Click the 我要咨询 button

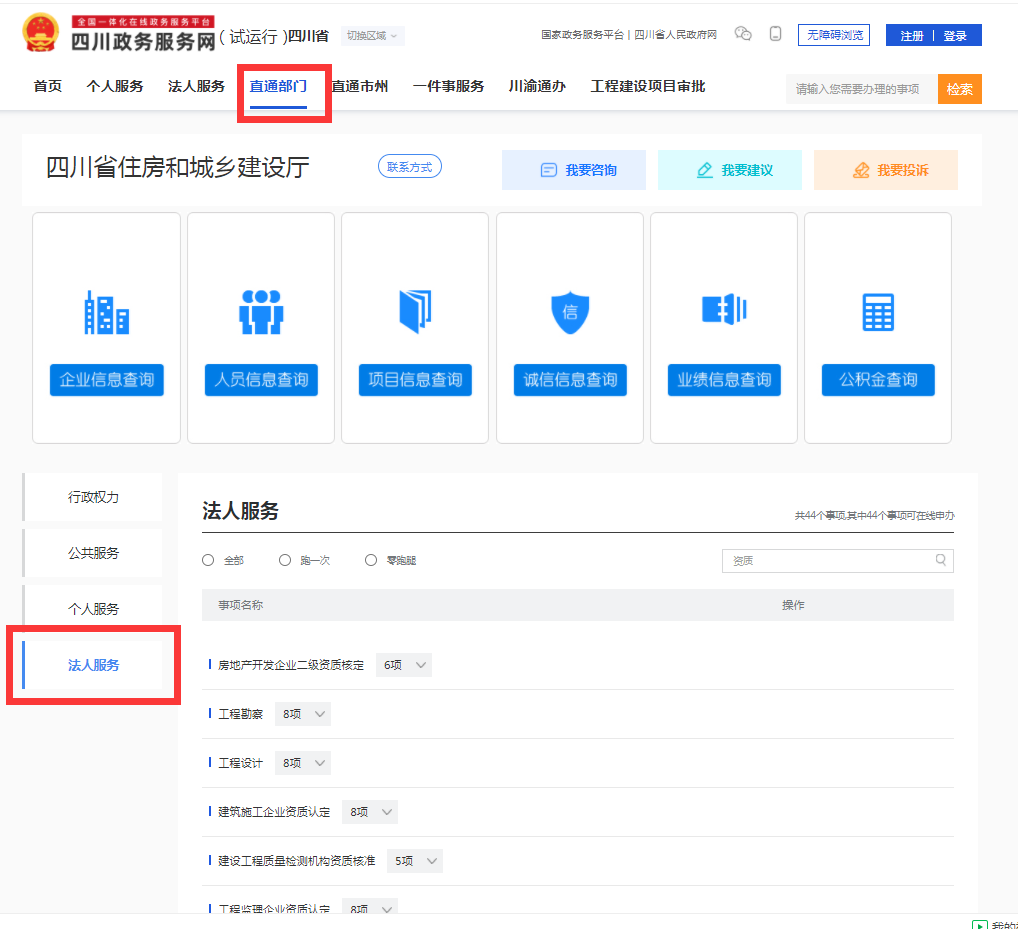[x=574, y=170]
